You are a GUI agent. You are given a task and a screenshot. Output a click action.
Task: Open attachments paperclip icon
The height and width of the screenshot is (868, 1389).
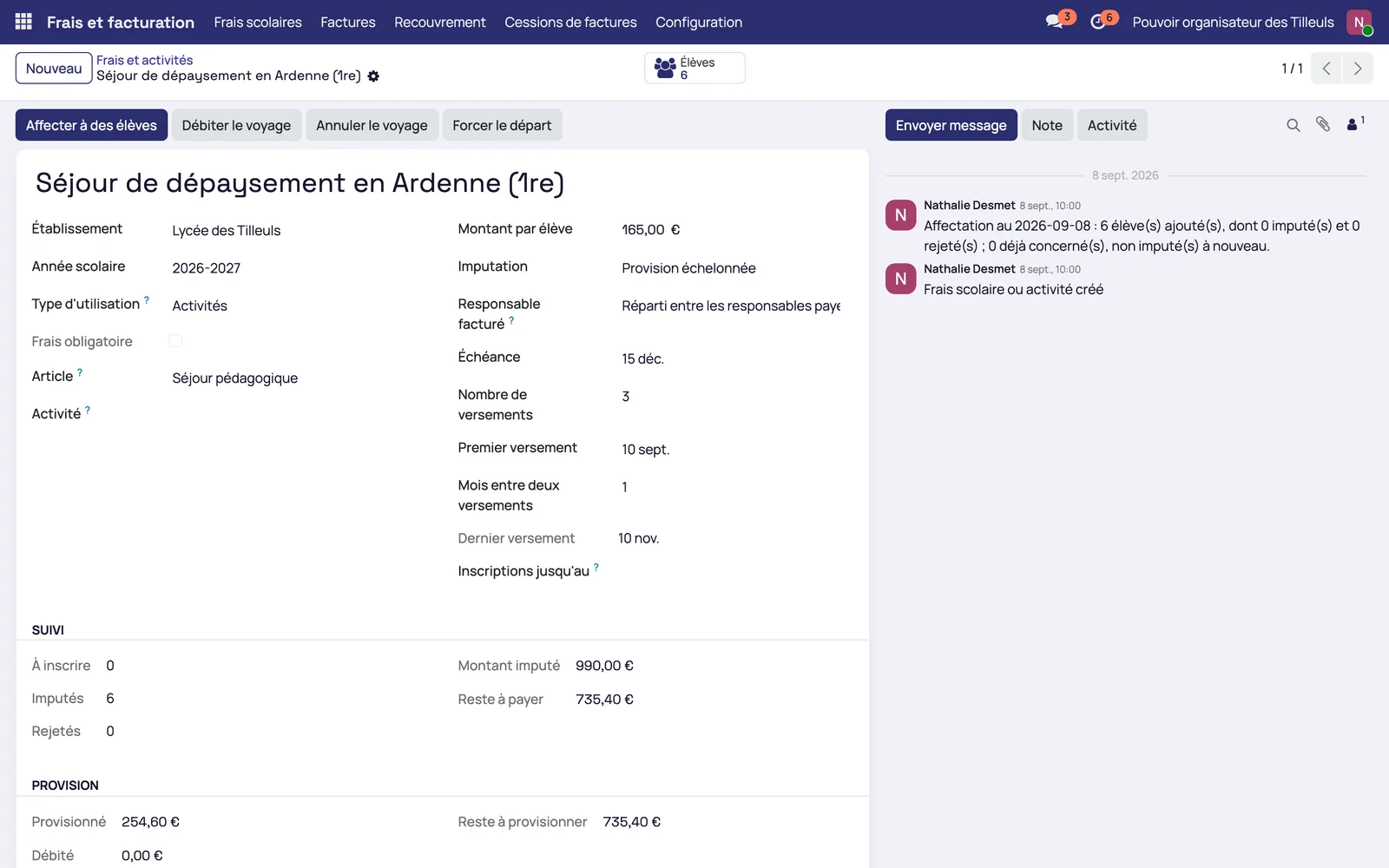click(x=1323, y=125)
